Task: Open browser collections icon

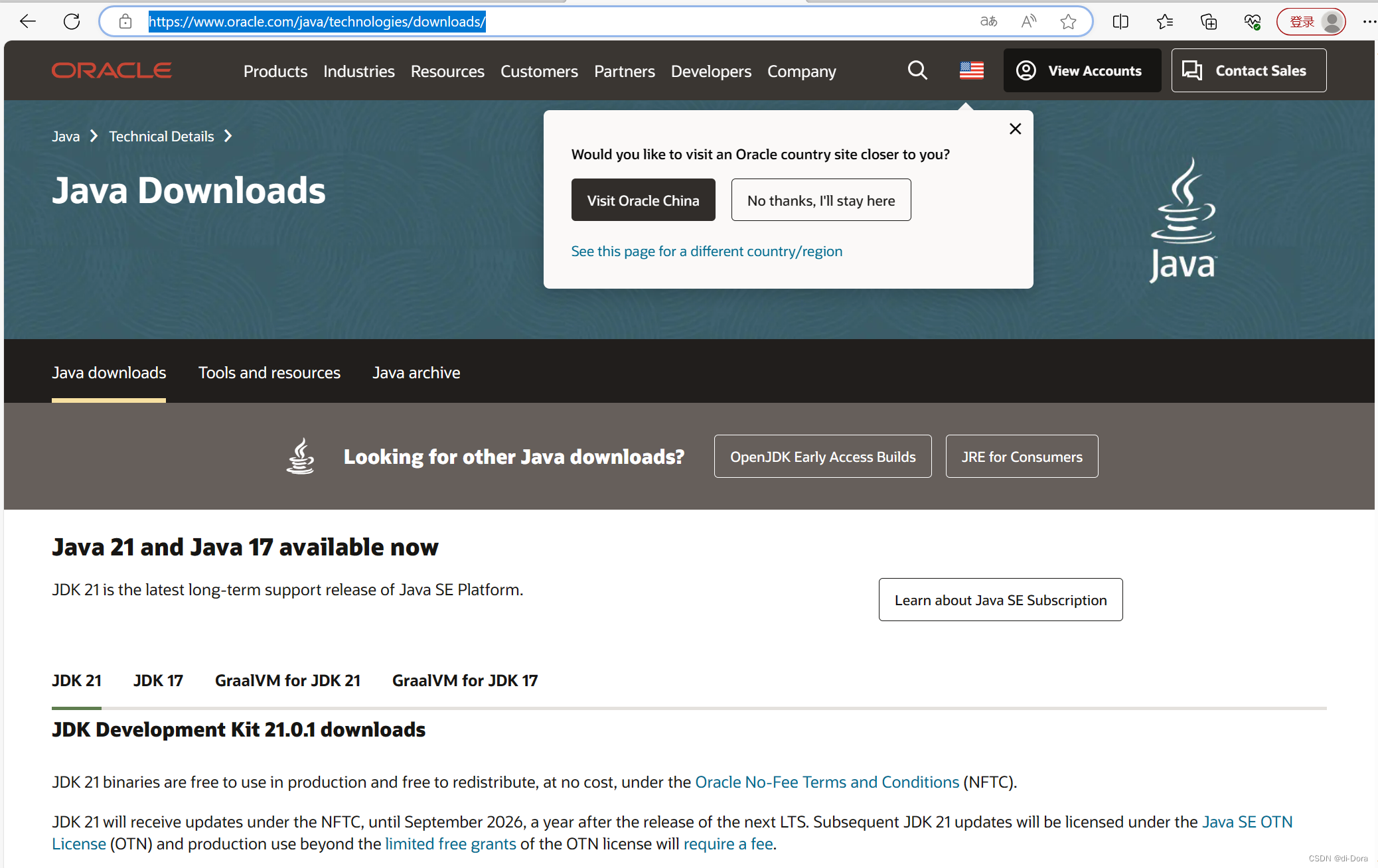Action: point(1209,22)
